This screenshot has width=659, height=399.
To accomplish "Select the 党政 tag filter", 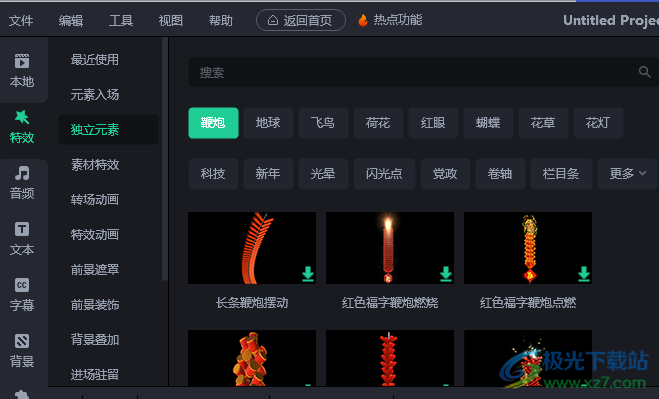I will tap(445, 174).
